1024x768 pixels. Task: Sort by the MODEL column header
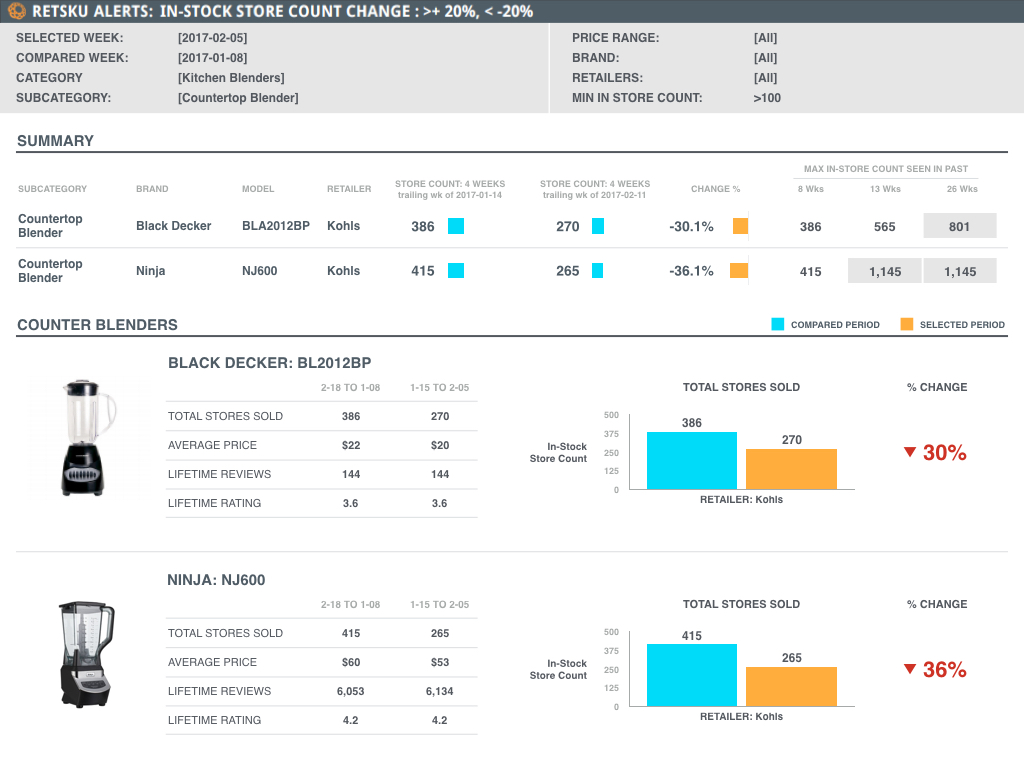tap(258, 189)
